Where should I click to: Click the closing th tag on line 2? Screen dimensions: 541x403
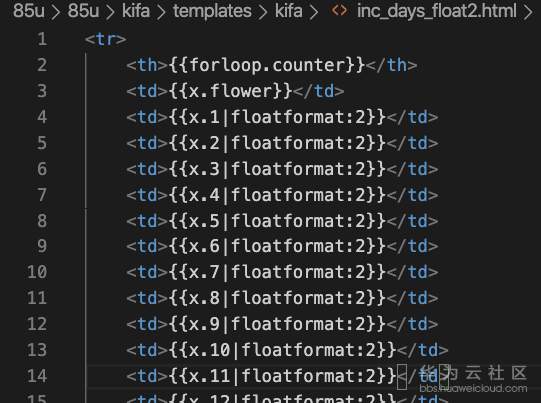click(392, 65)
